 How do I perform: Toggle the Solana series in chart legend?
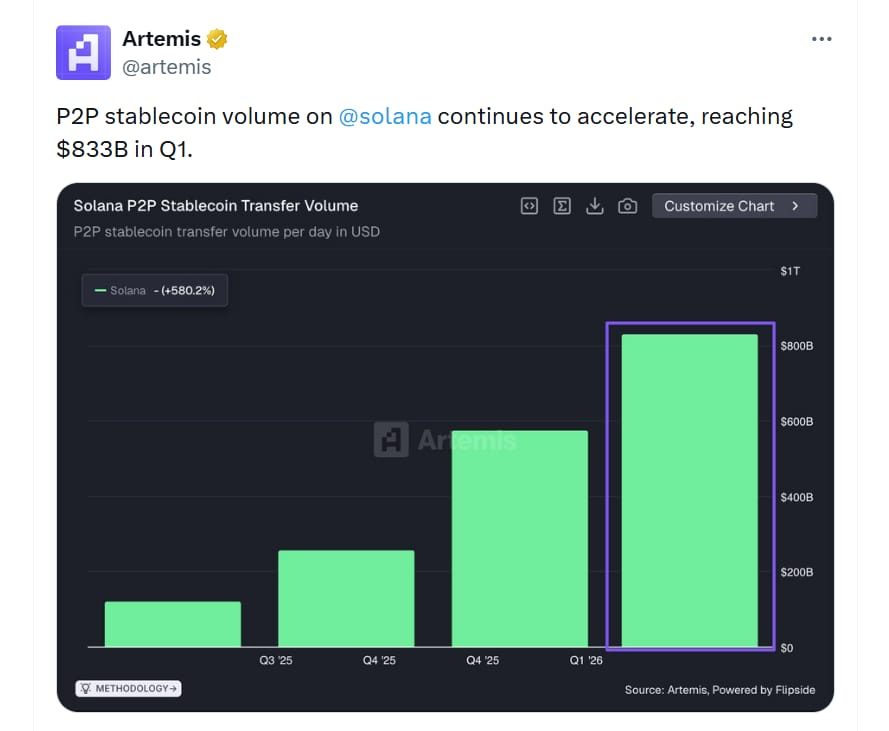pos(154,291)
